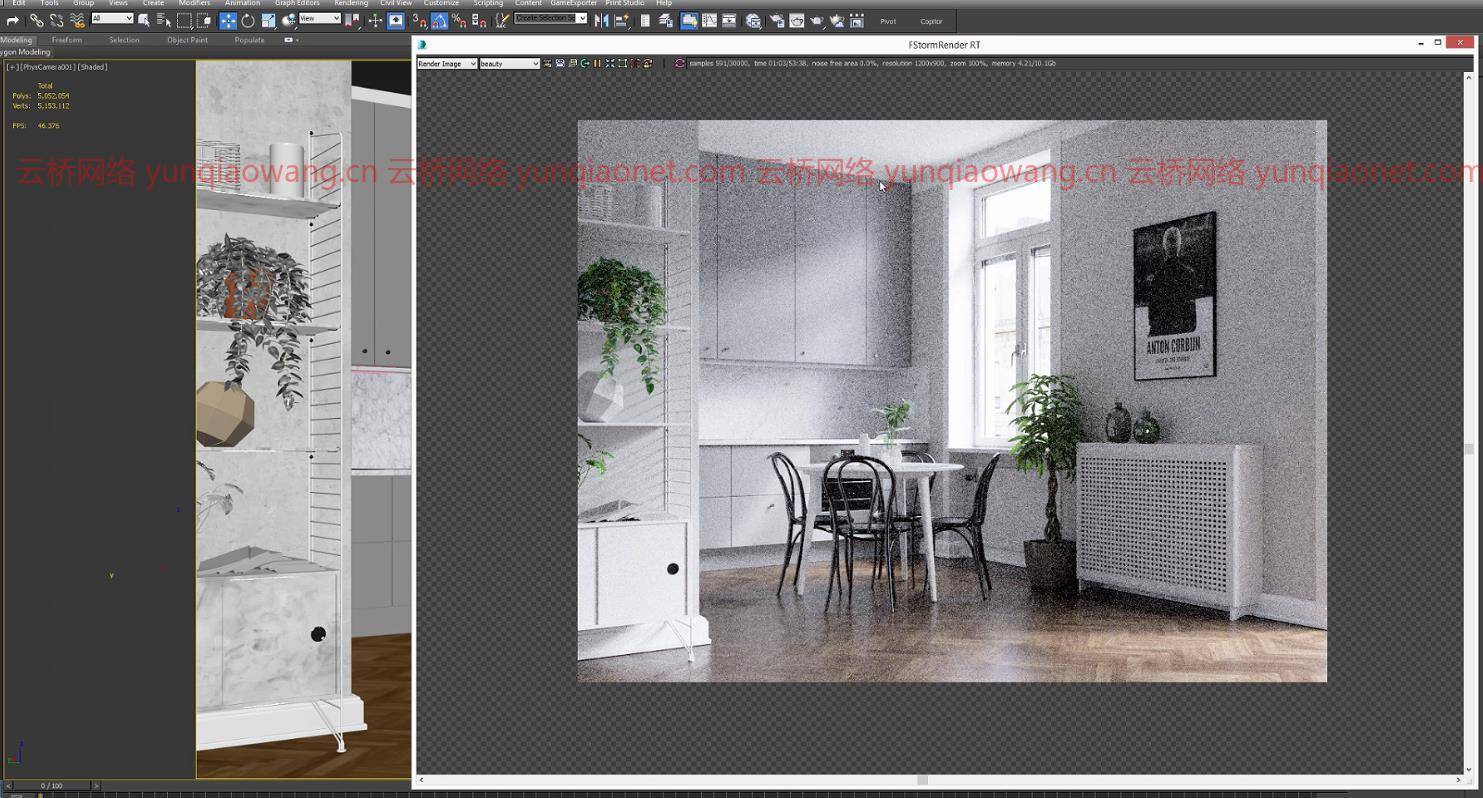Pause the FStorm render
The width and height of the screenshot is (1483, 798).
597,63
